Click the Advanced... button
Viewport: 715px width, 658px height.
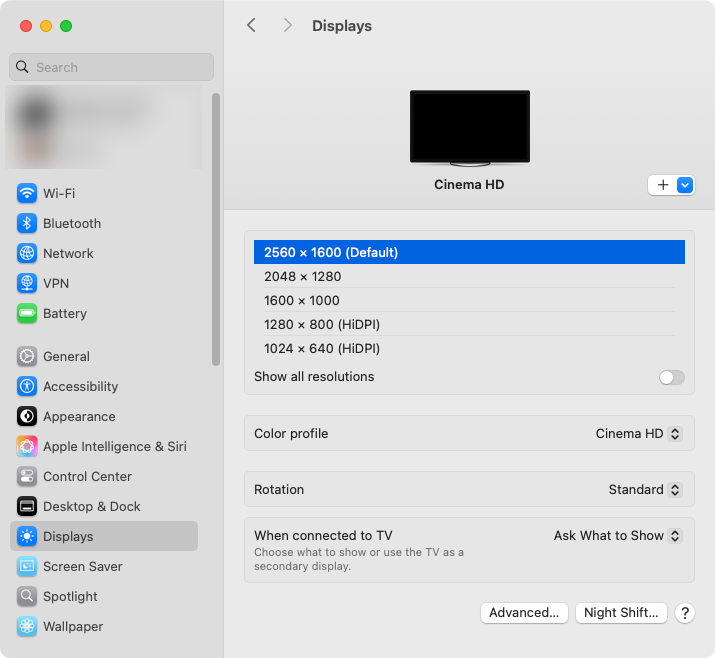coord(524,613)
